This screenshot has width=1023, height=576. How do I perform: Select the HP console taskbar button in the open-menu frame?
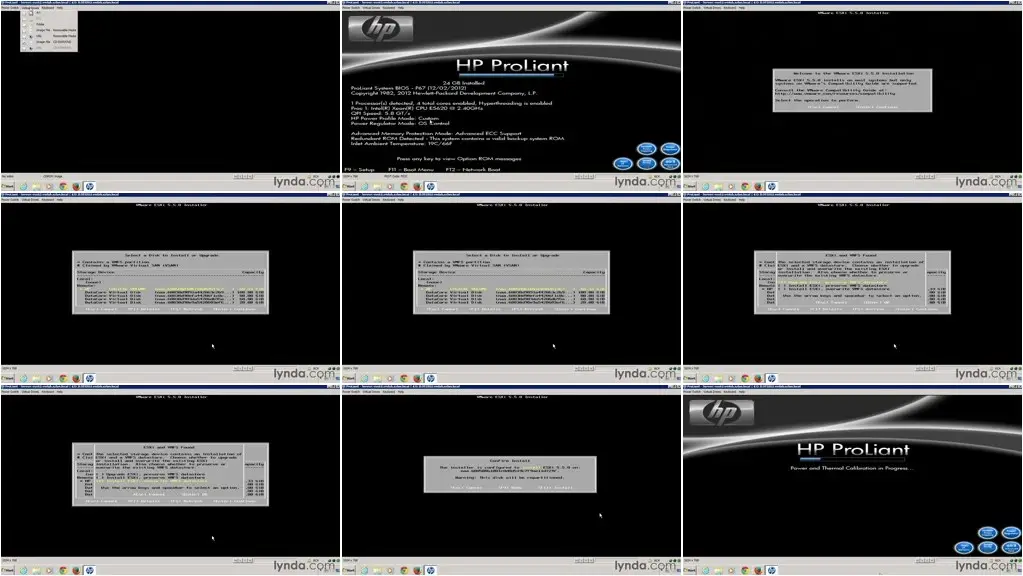coord(89,187)
